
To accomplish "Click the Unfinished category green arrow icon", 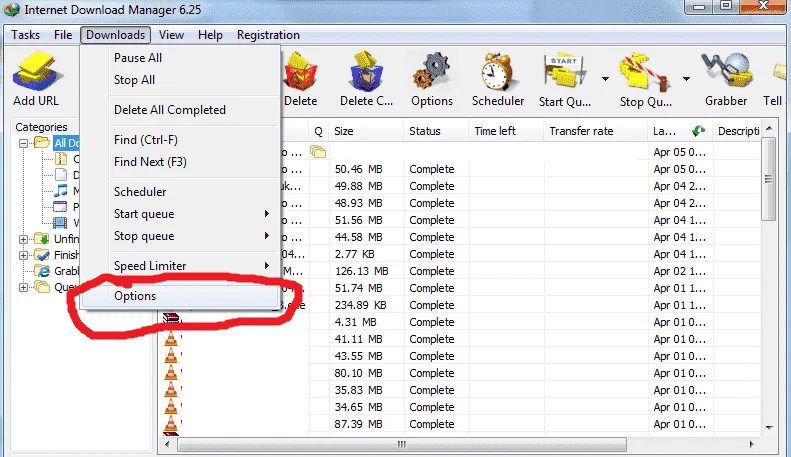I will pos(42,239).
